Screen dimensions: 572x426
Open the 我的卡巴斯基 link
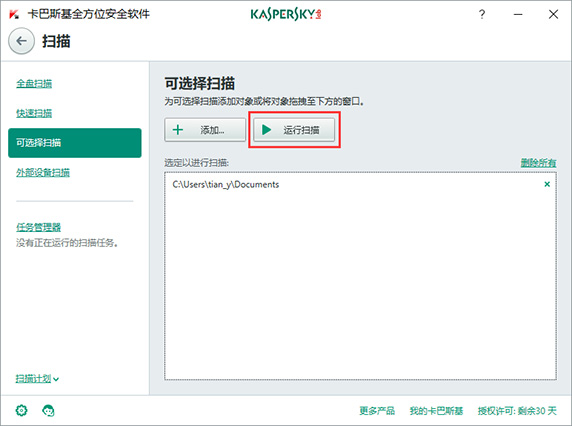click(436, 411)
